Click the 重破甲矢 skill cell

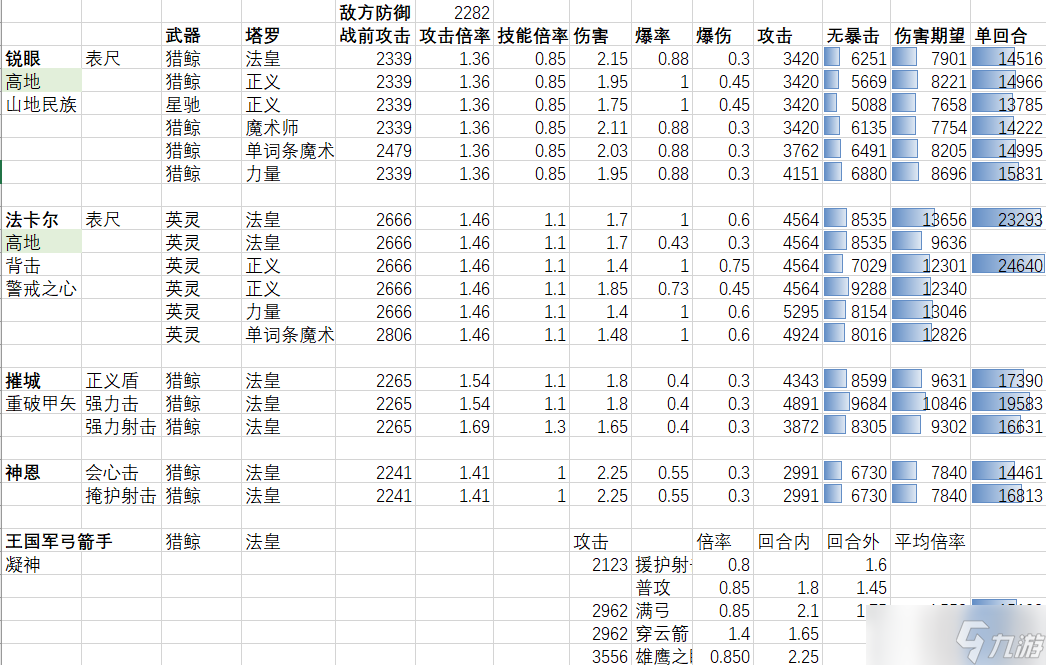click(x=40, y=404)
